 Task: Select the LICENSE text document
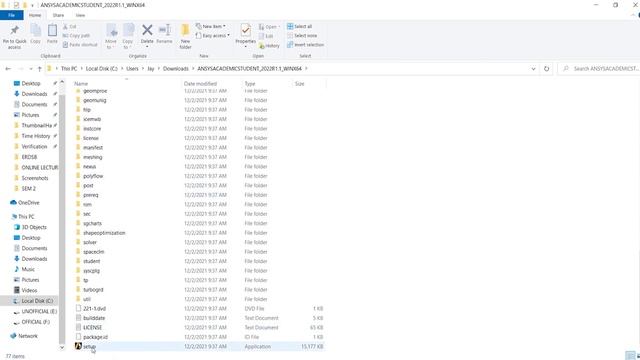pyautogui.click(x=199, y=327)
